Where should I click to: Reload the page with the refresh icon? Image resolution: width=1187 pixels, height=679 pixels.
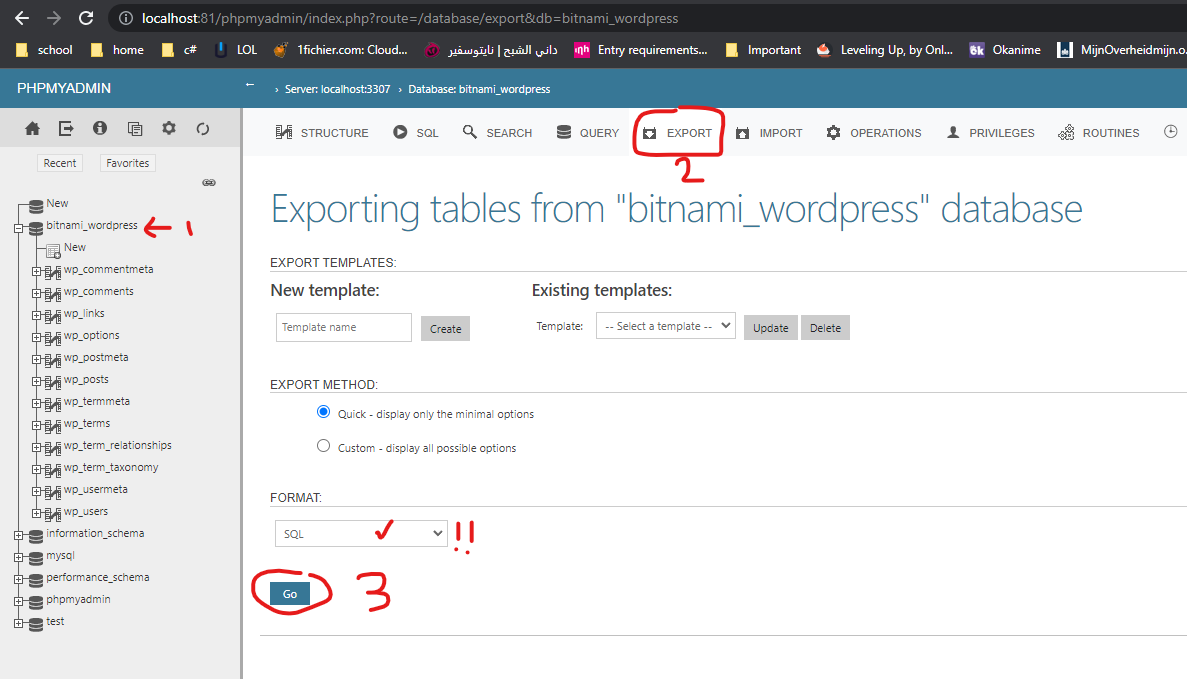pyautogui.click(x=86, y=17)
